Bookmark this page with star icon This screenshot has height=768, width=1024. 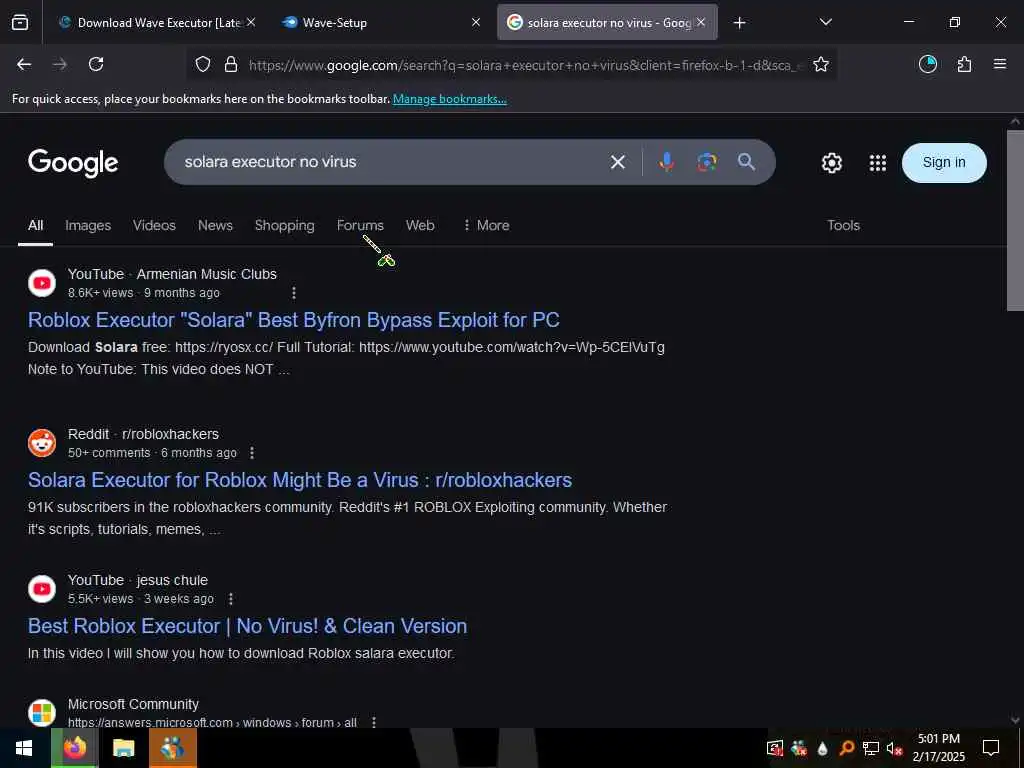tap(821, 65)
